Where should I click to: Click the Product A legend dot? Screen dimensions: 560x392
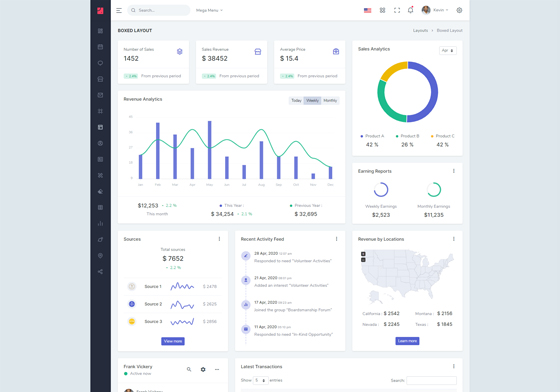pos(362,136)
